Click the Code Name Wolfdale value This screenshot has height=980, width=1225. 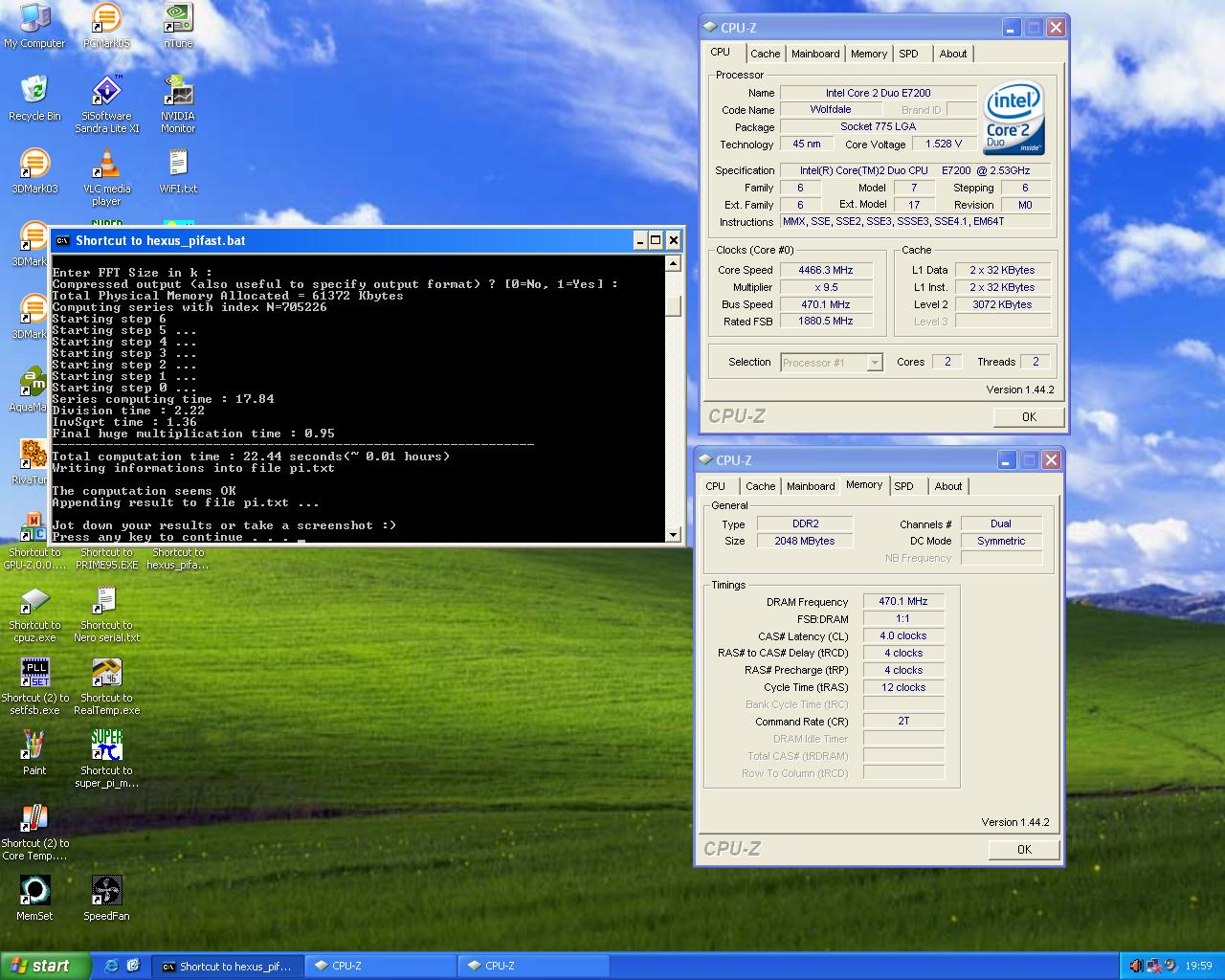(x=831, y=109)
